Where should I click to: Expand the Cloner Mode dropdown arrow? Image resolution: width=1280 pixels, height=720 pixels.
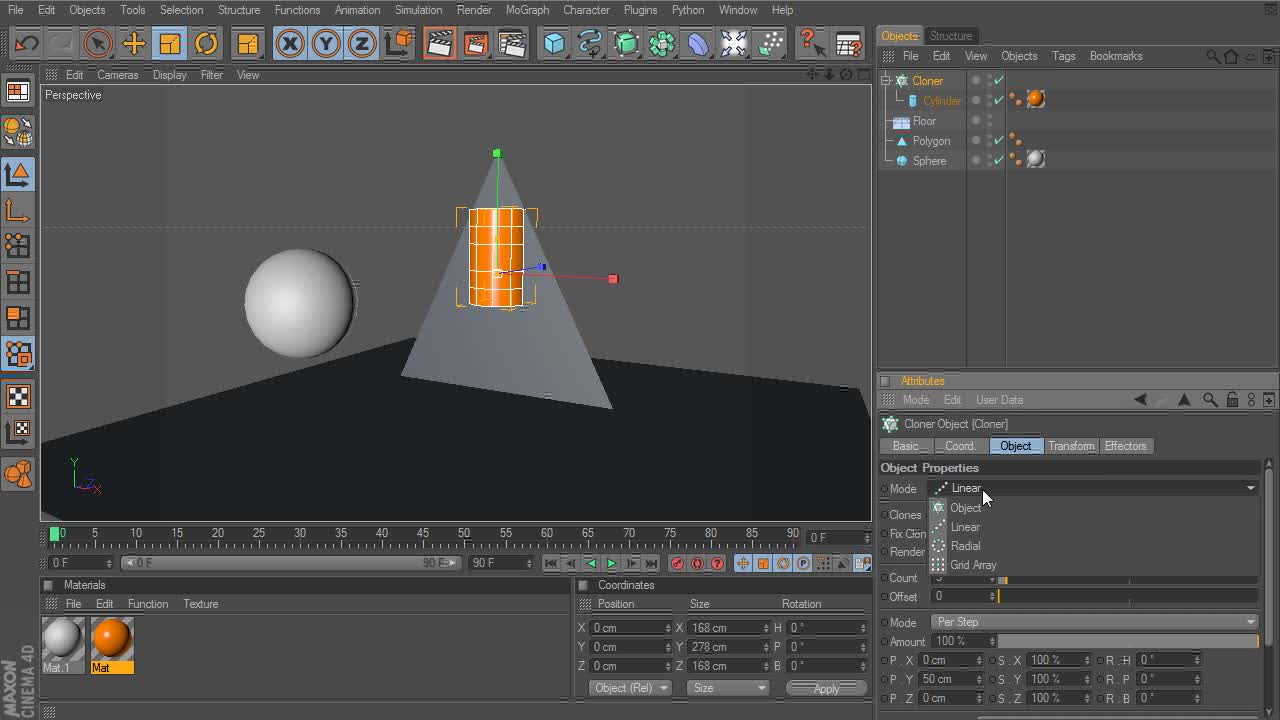tap(1250, 488)
